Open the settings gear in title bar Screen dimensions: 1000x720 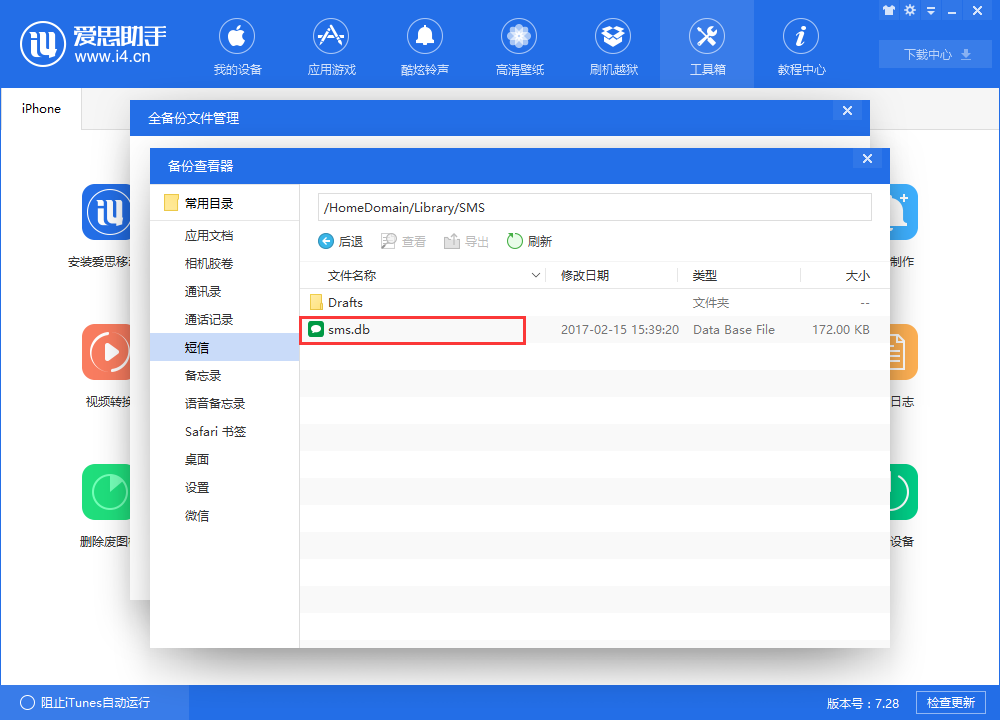coord(910,10)
